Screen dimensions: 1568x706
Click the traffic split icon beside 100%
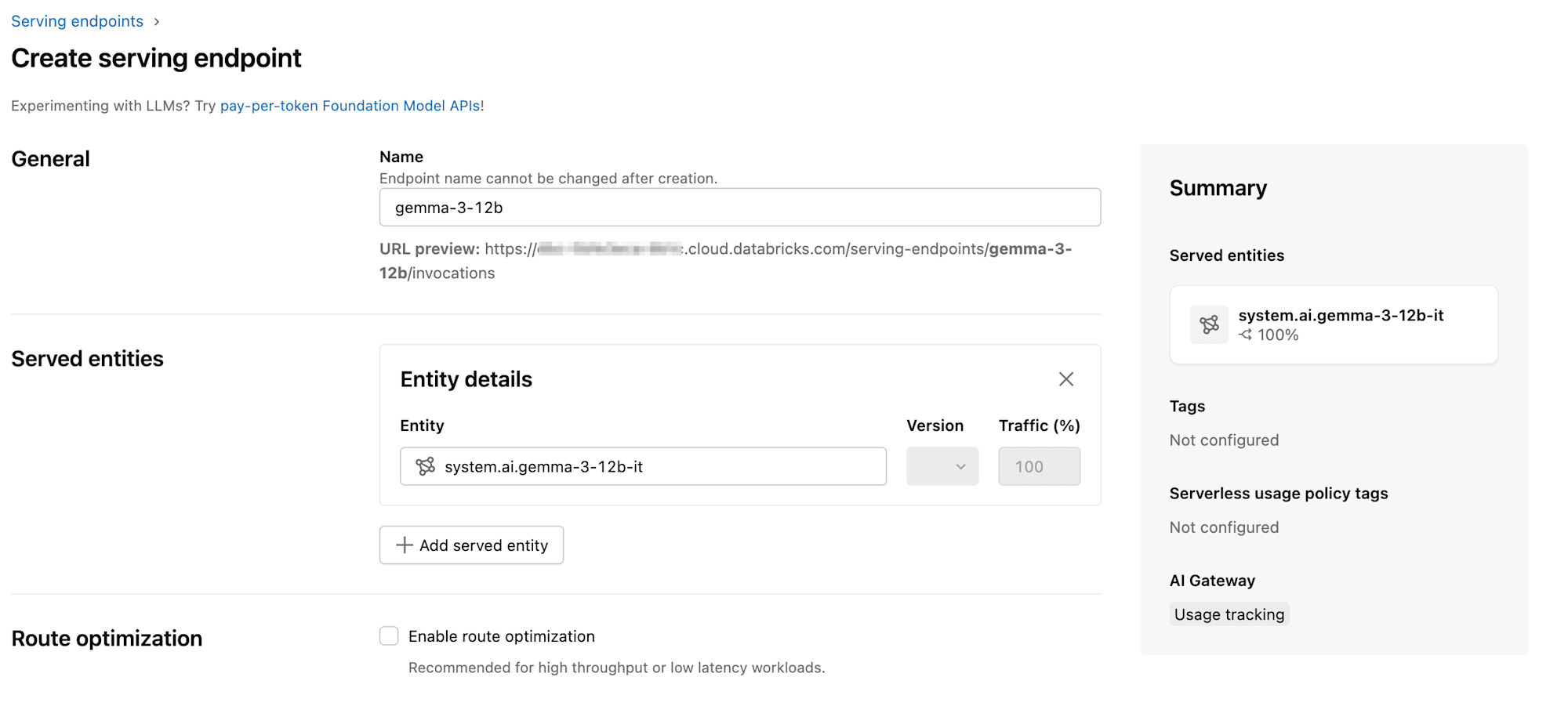click(1246, 334)
